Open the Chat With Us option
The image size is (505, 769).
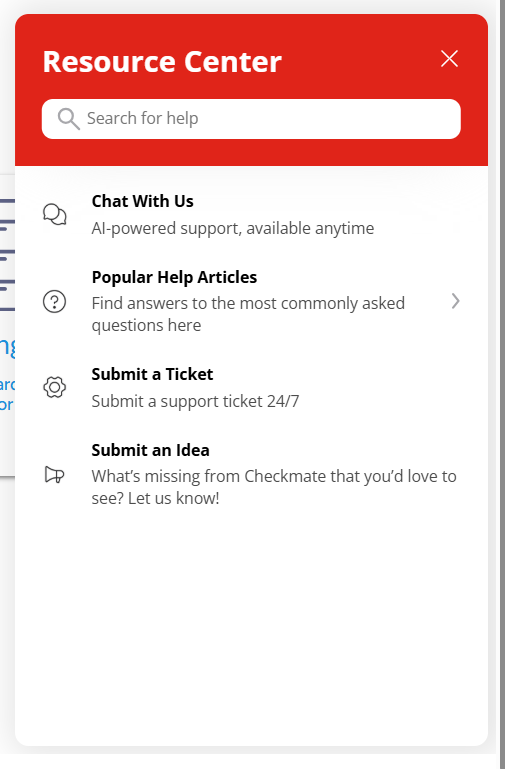(251, 214)
